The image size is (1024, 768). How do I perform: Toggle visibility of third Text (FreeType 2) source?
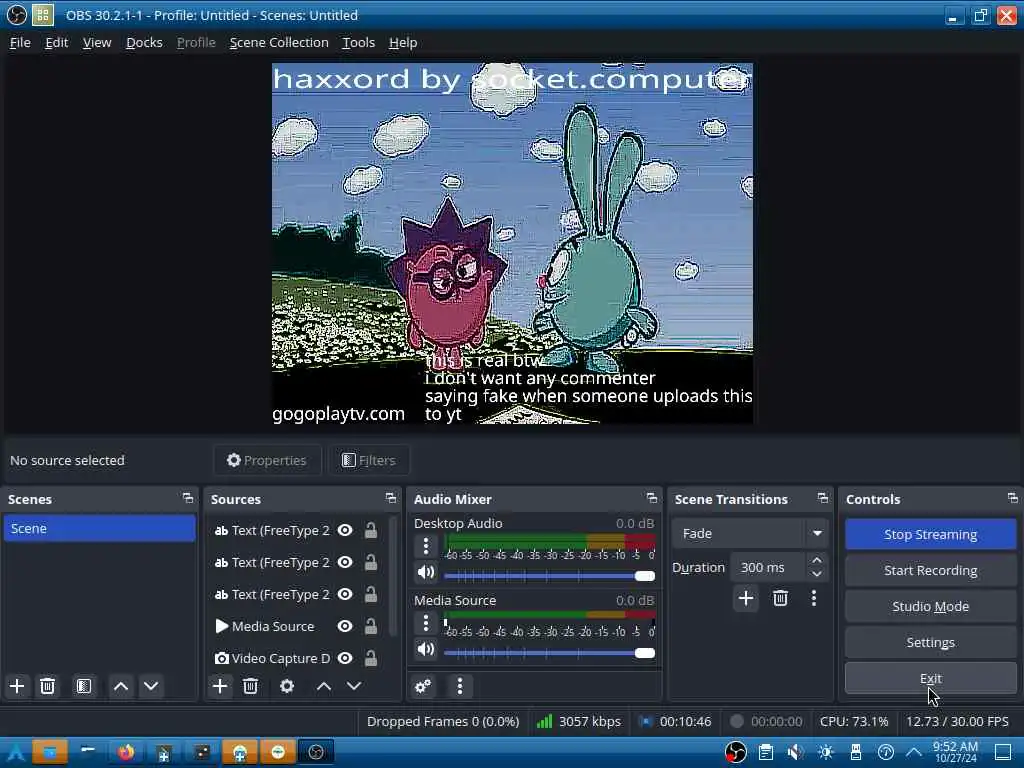[x=345, y=594]
